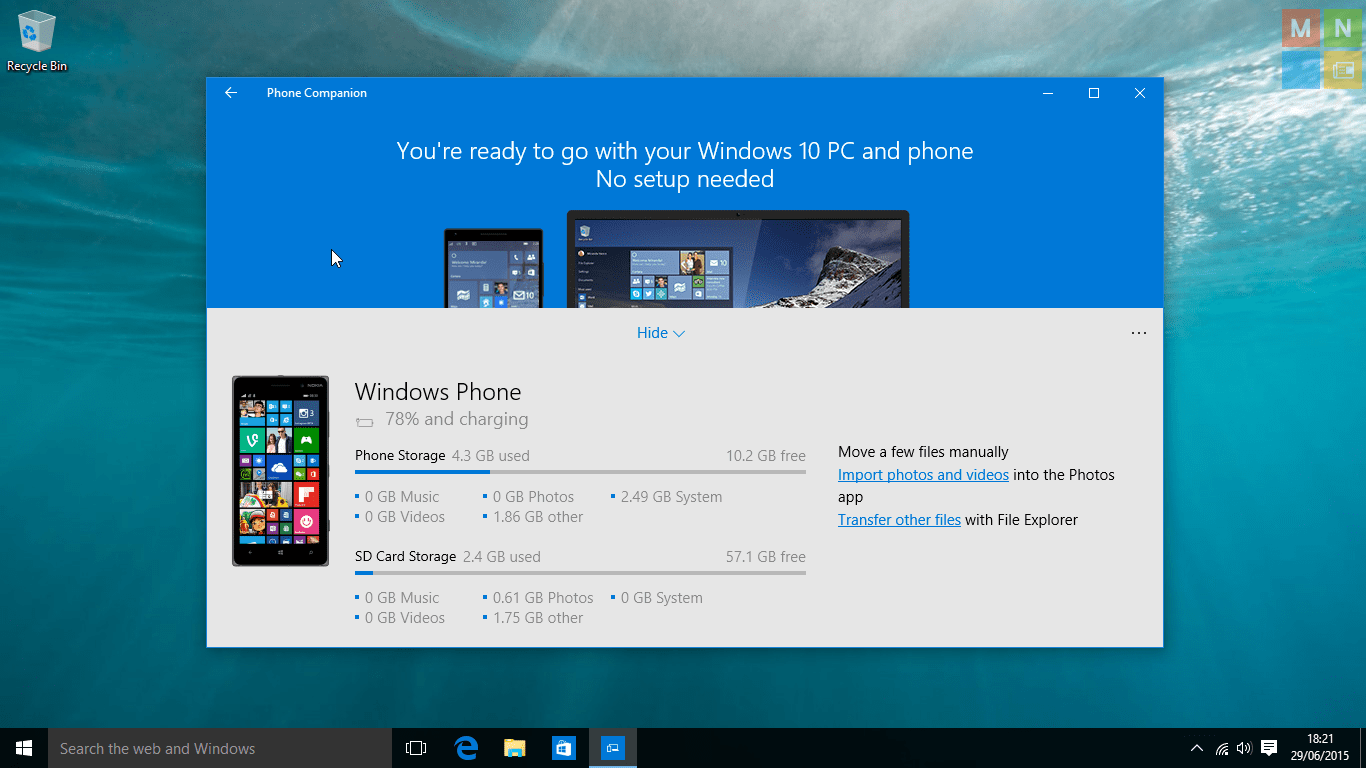1366x768 pixels.
Task: Click the back arrow in Phone Companion
Action: (231, 93)
